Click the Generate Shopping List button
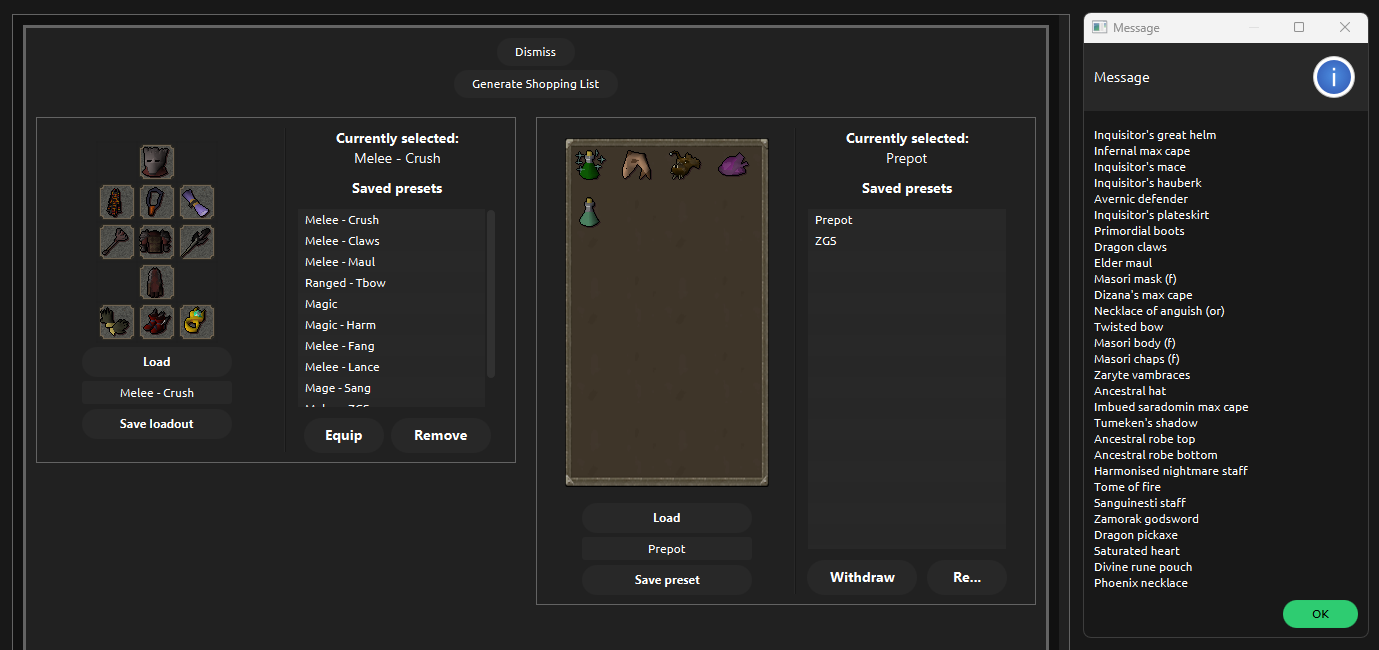Screen dimensions: 1379x650 click(x=536, y=84)
